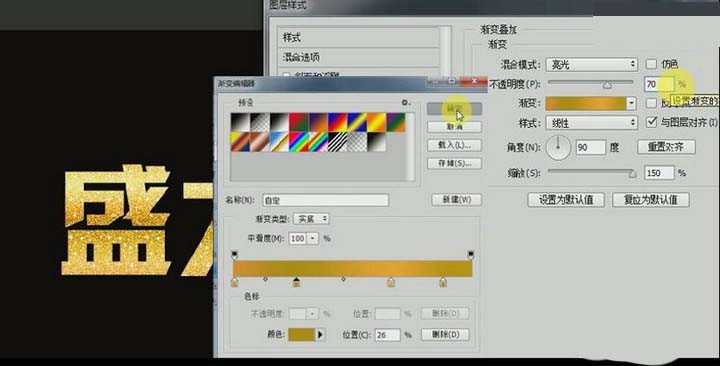Choose the copper gradient preset
This screenshot has width=720, height=366.
click(x=259, y=142)
